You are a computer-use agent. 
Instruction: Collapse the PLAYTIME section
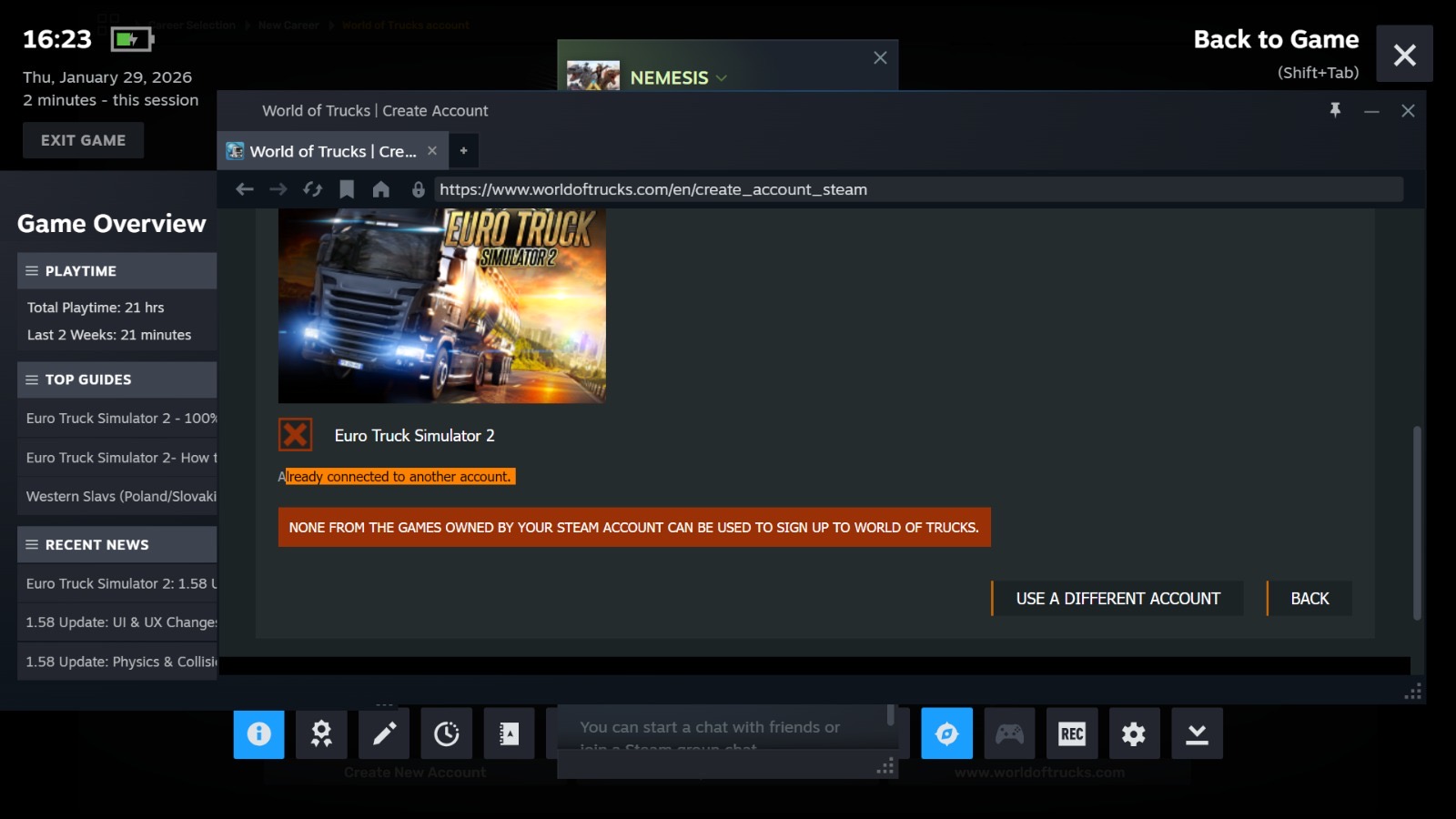(30, 270)
